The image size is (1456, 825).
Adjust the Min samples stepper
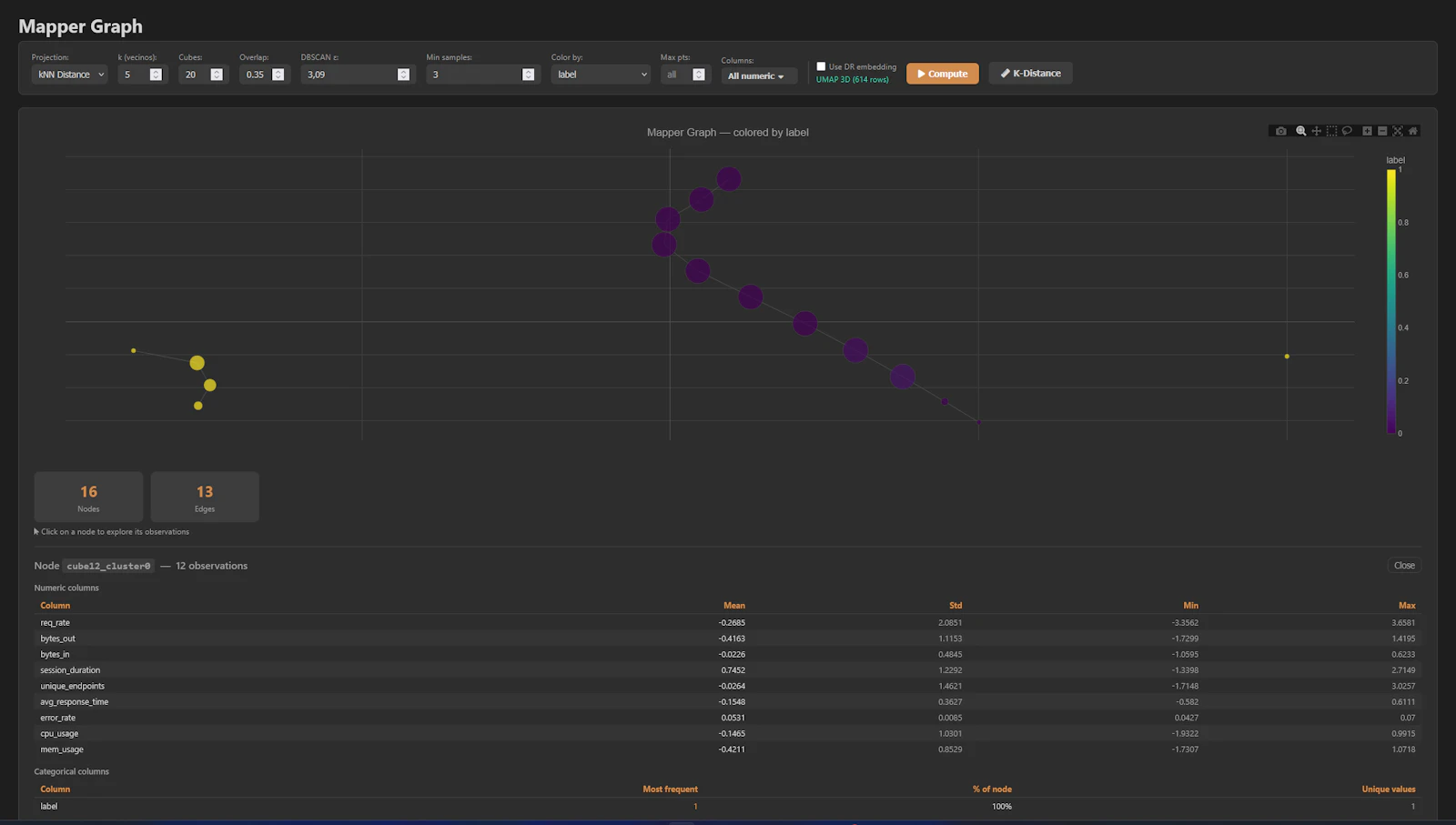(x=528, y=75)
